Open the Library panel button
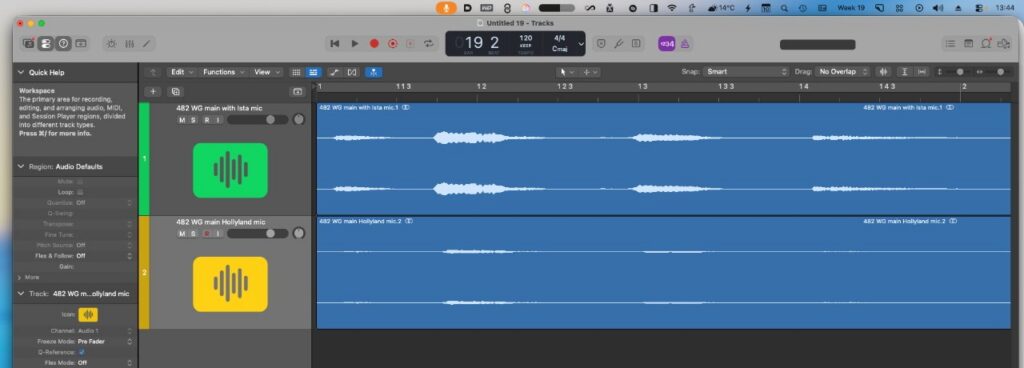 29,44
